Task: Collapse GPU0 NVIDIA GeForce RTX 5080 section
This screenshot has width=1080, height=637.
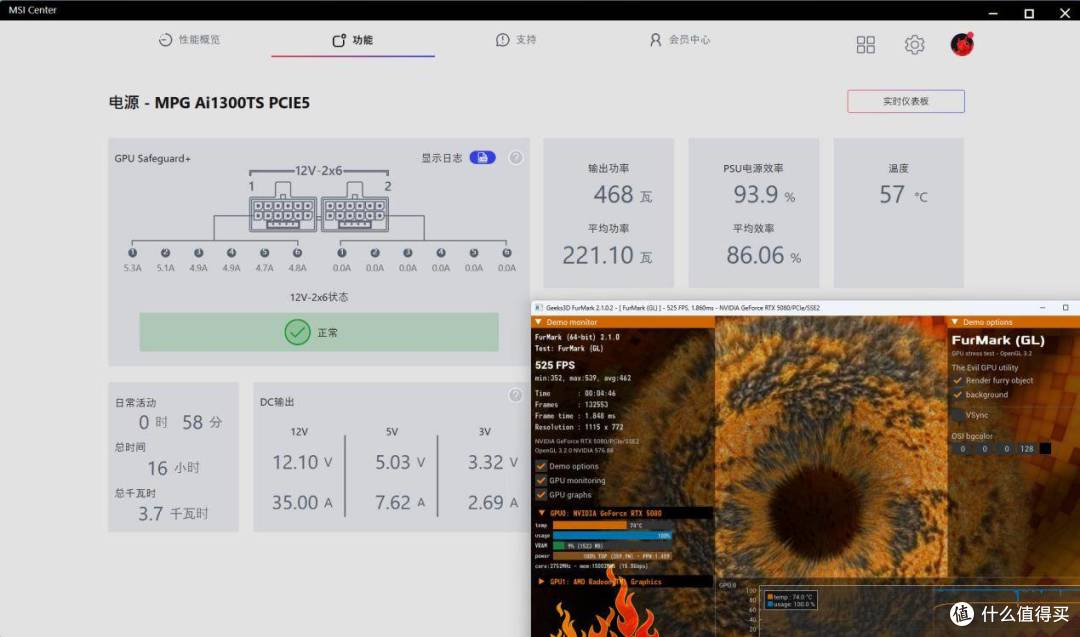Action: [541, 513]
